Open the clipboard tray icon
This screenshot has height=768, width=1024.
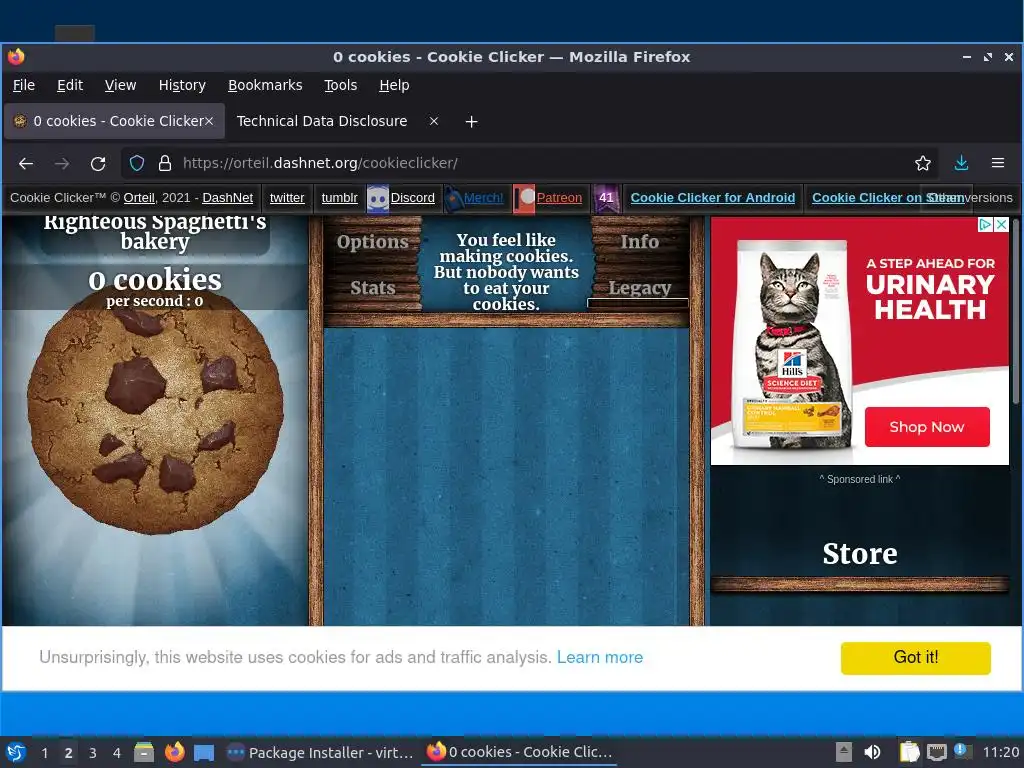coord(909,752)
